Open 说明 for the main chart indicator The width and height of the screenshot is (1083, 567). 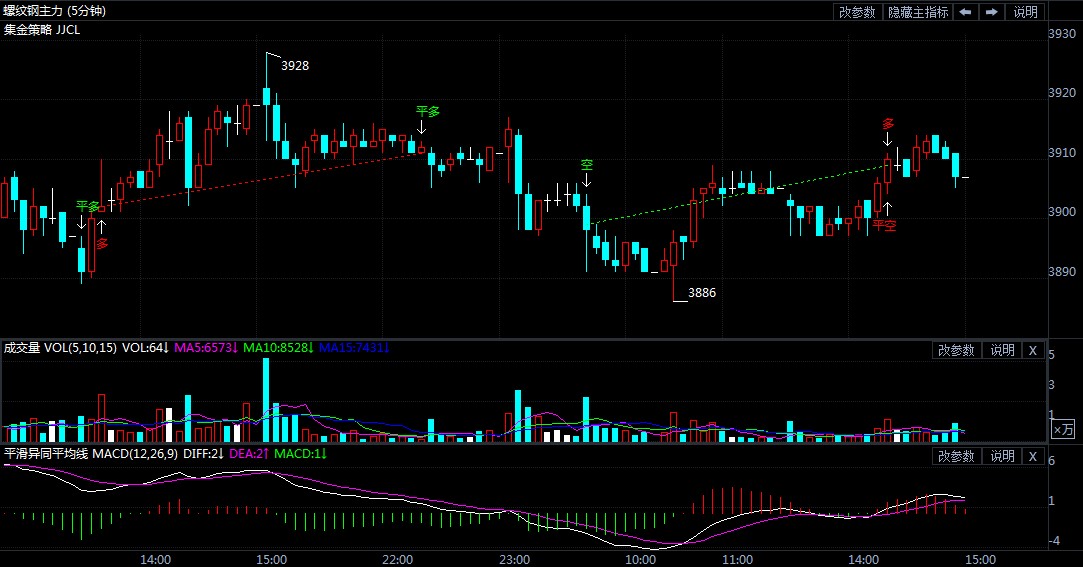click(x=1026, y=12)
